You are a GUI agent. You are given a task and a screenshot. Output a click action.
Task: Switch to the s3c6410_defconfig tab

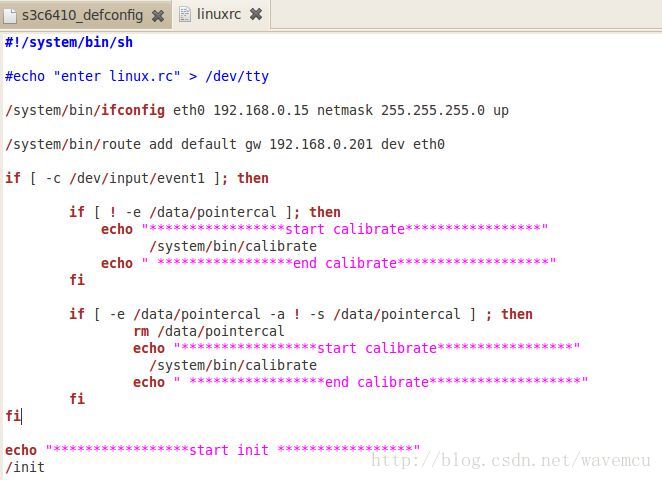[86, 15]
